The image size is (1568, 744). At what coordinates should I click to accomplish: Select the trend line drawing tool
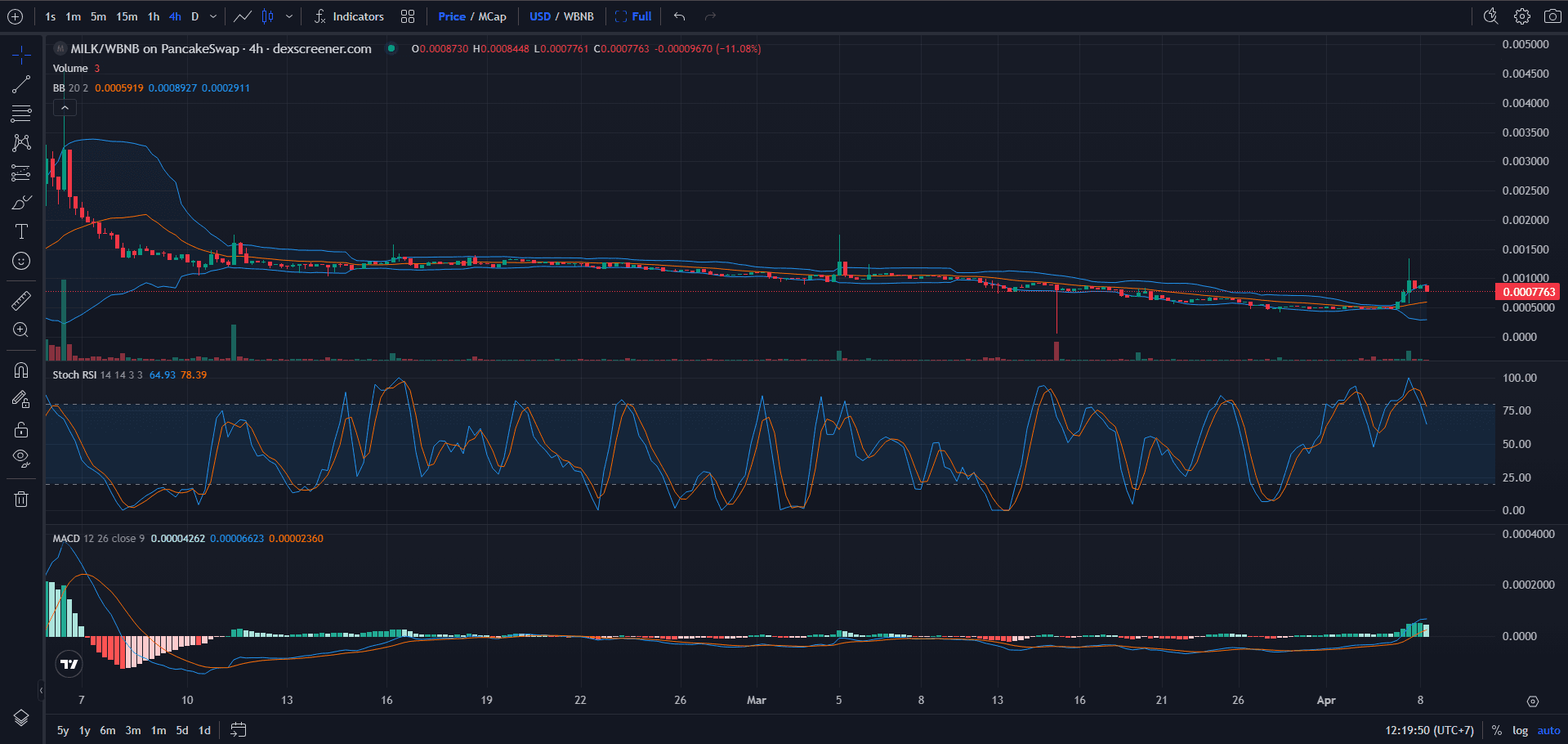21,84
